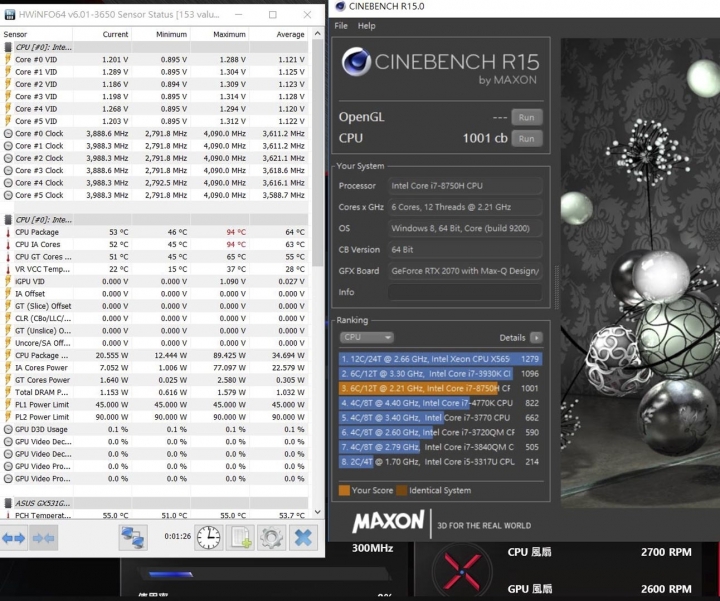Click the HWiNFO64 title bar app icon

(x=9, y=15)
